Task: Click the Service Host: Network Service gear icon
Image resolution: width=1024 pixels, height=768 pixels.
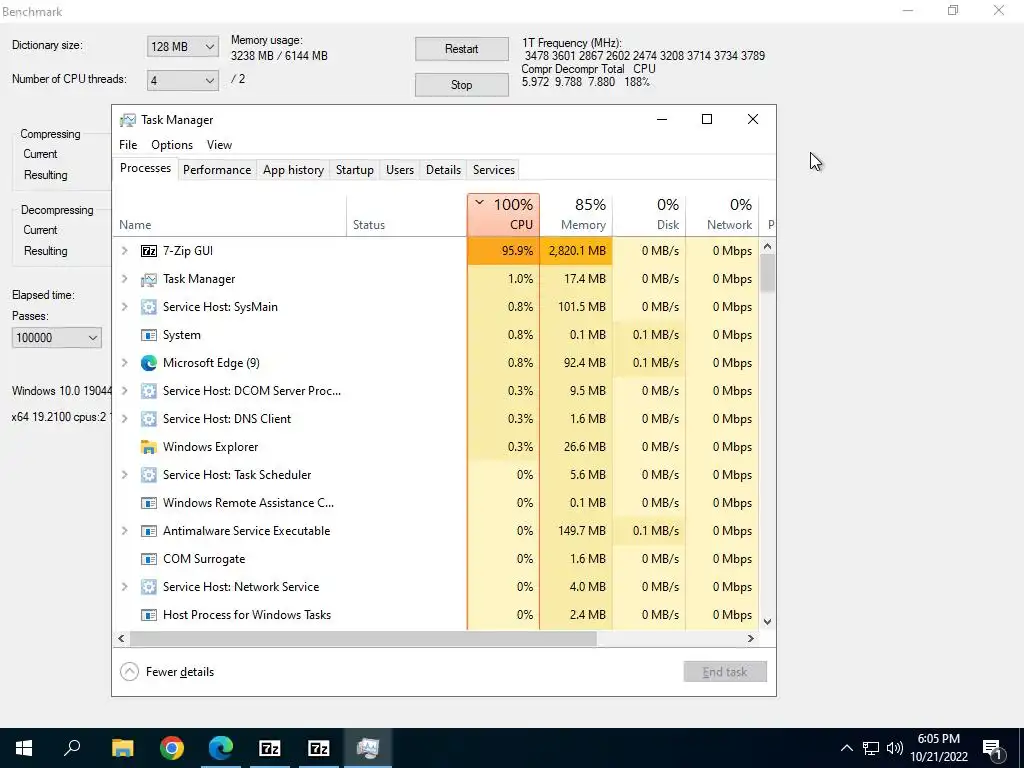Action: (149, 587)
